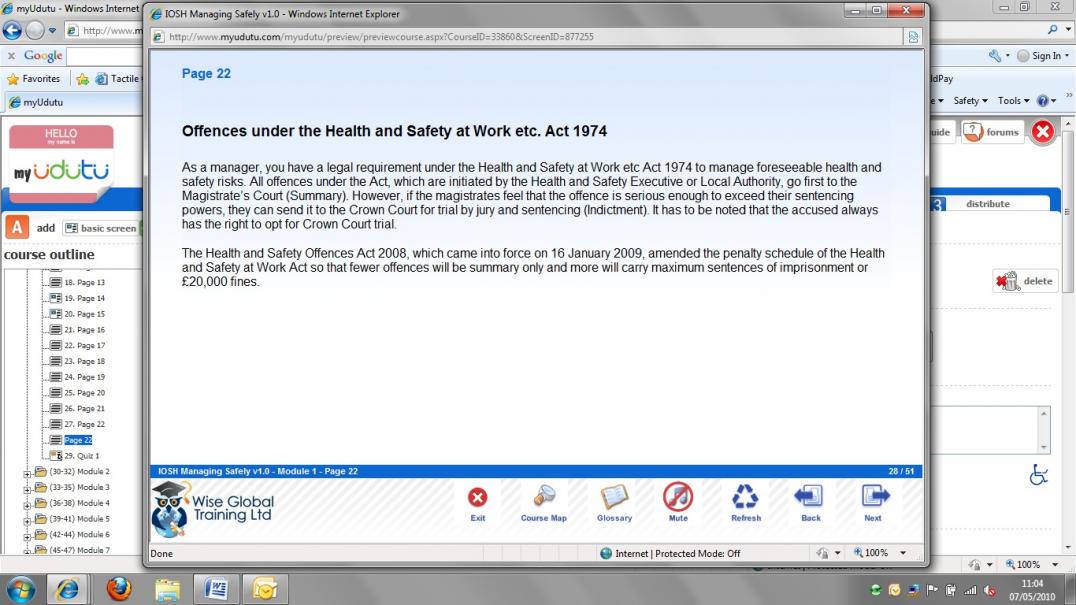
Task: Go Back to previous course page
Action: coord(810,503)
